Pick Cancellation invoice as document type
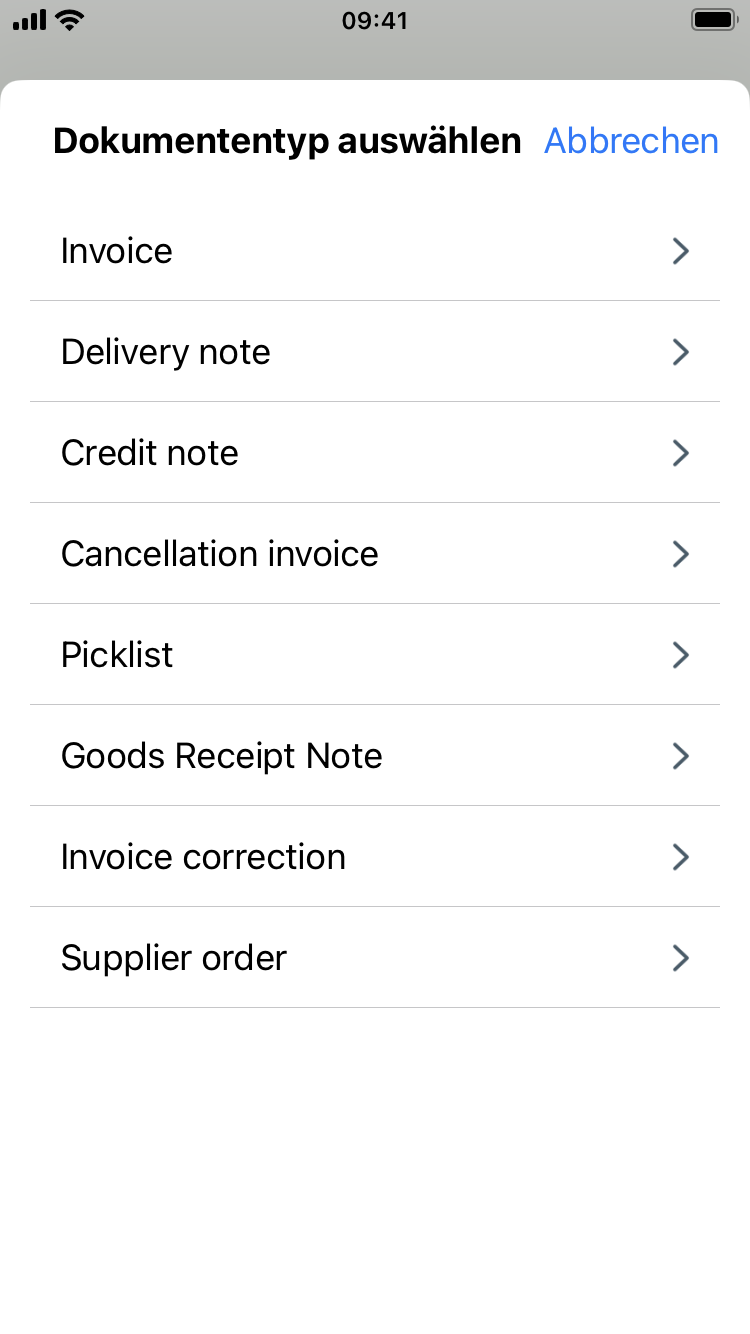The width and height of the screenshot is (750, 1334). 220,554
